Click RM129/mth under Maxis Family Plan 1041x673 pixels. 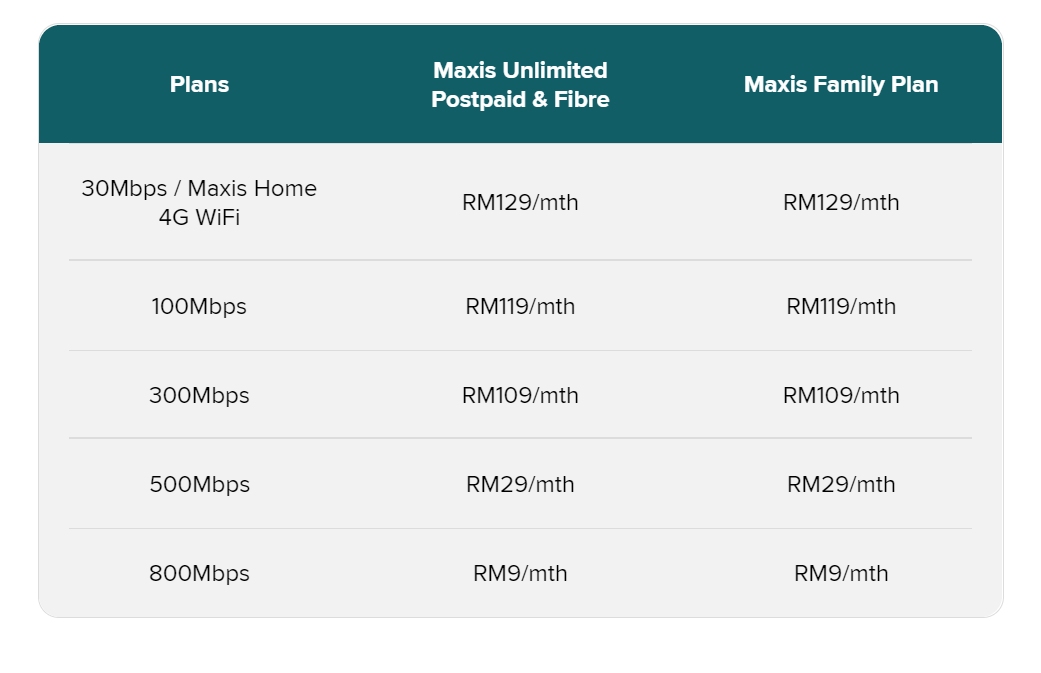[x=841, y=202]
